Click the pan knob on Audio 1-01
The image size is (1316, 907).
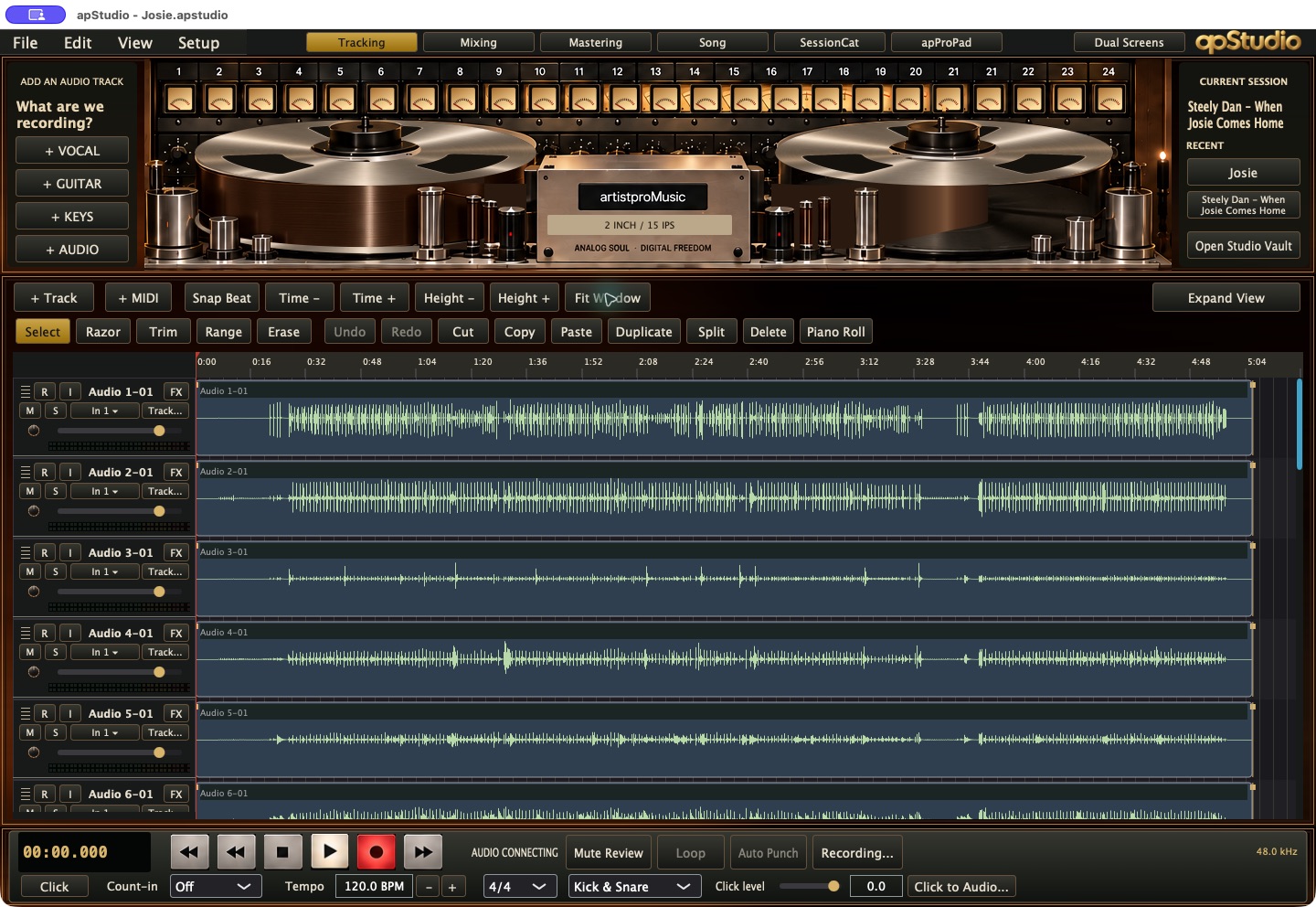(x=34, y=431)
